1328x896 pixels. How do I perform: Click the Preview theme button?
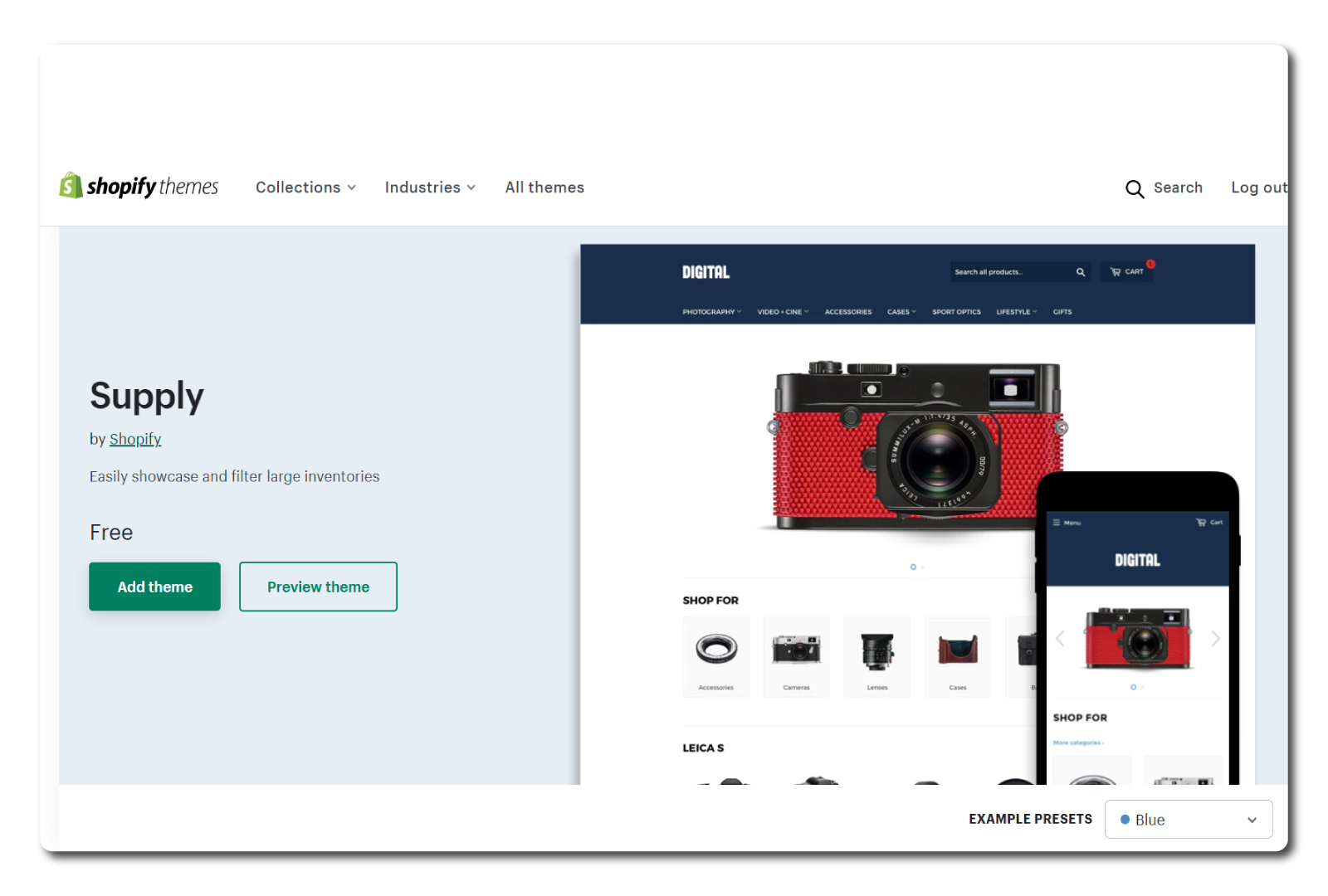click(318, 587)
